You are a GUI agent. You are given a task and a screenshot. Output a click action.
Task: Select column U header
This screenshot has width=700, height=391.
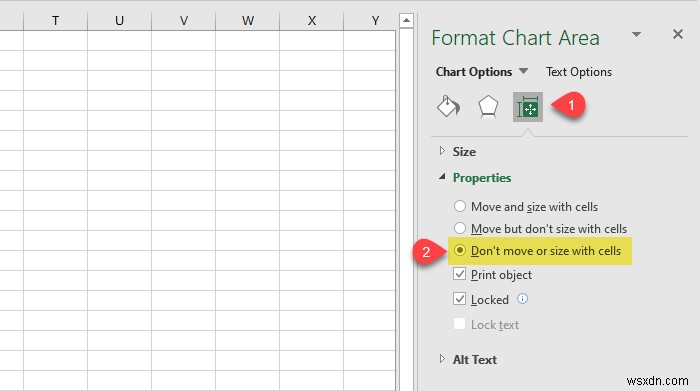tap(119, 21)
